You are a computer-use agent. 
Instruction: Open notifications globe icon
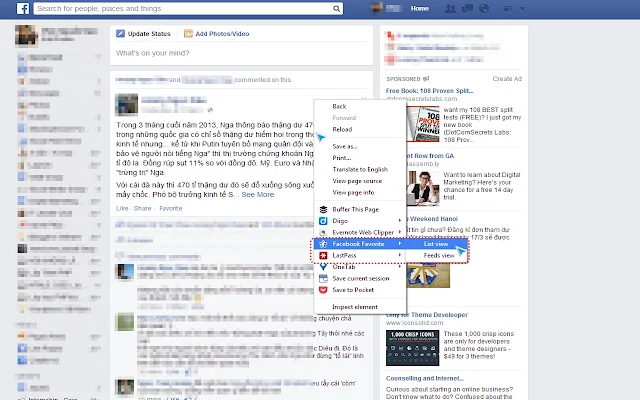point(484,9)
